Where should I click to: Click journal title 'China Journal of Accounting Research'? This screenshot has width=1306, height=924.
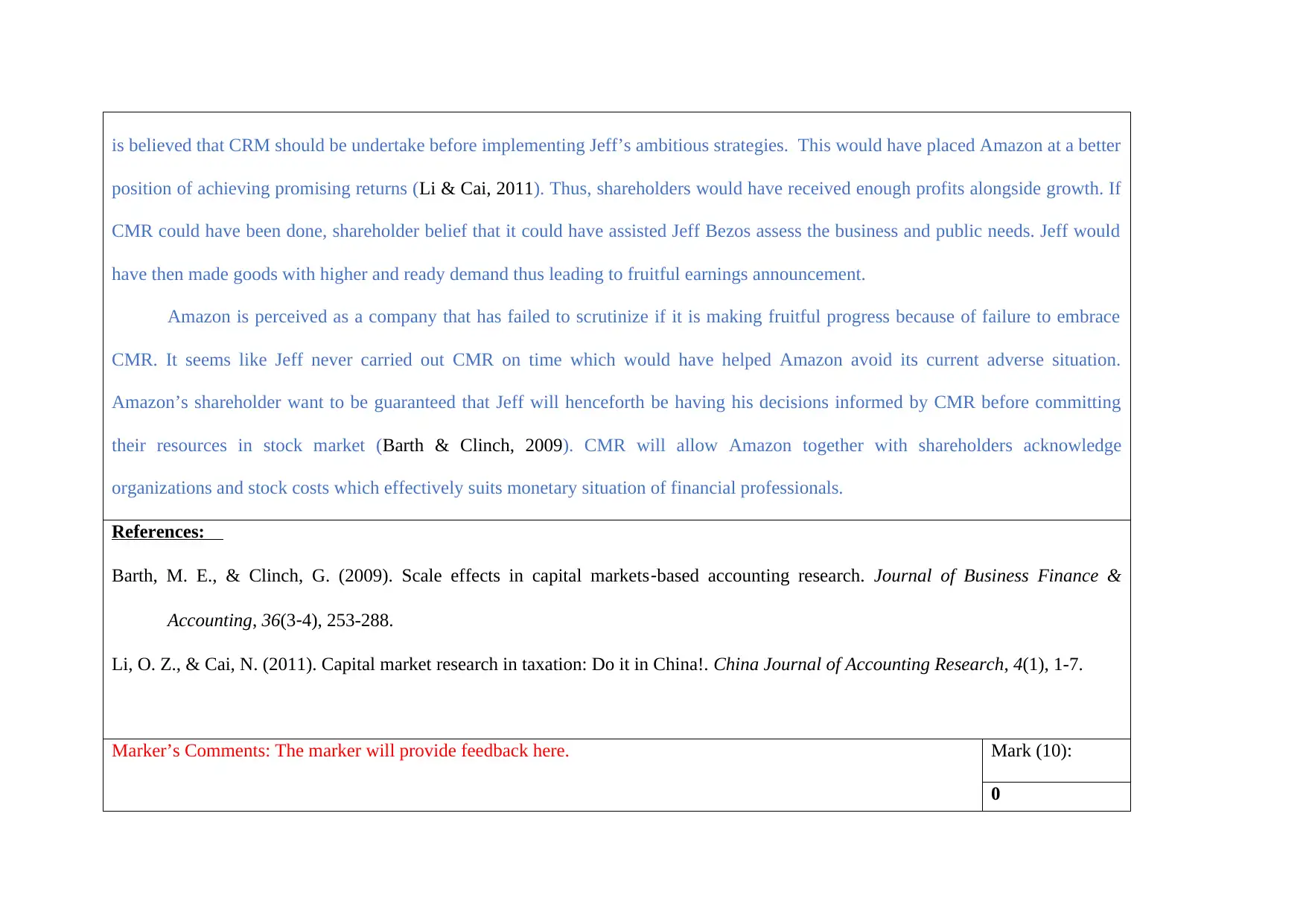point(859,664)
